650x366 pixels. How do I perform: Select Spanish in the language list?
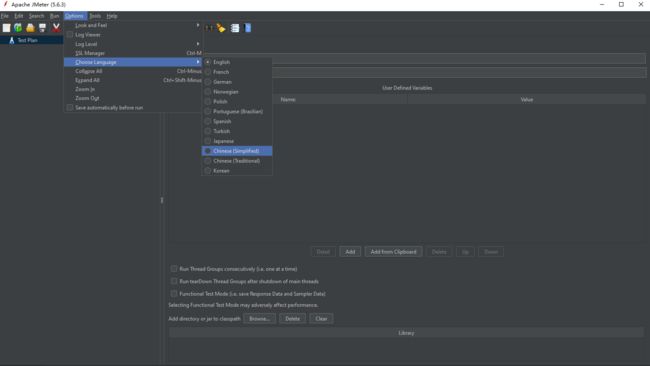(237, 121)
